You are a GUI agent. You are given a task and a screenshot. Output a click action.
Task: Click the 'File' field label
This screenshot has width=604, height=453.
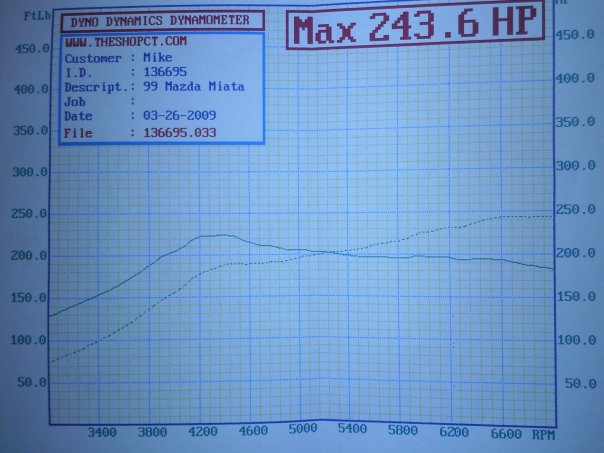(x=78, y=133)
